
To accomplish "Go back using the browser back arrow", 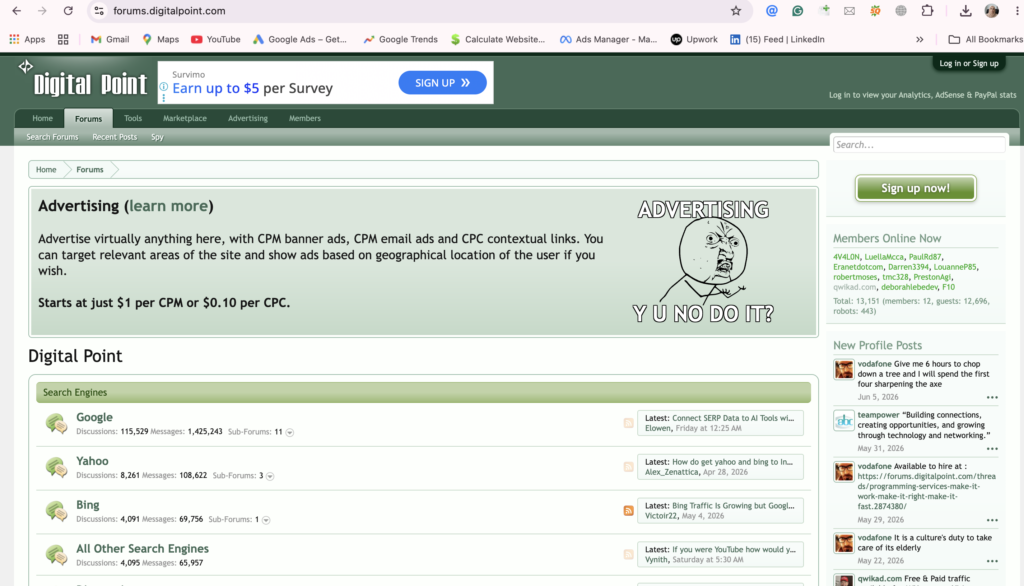I will [x=16, y=10].
